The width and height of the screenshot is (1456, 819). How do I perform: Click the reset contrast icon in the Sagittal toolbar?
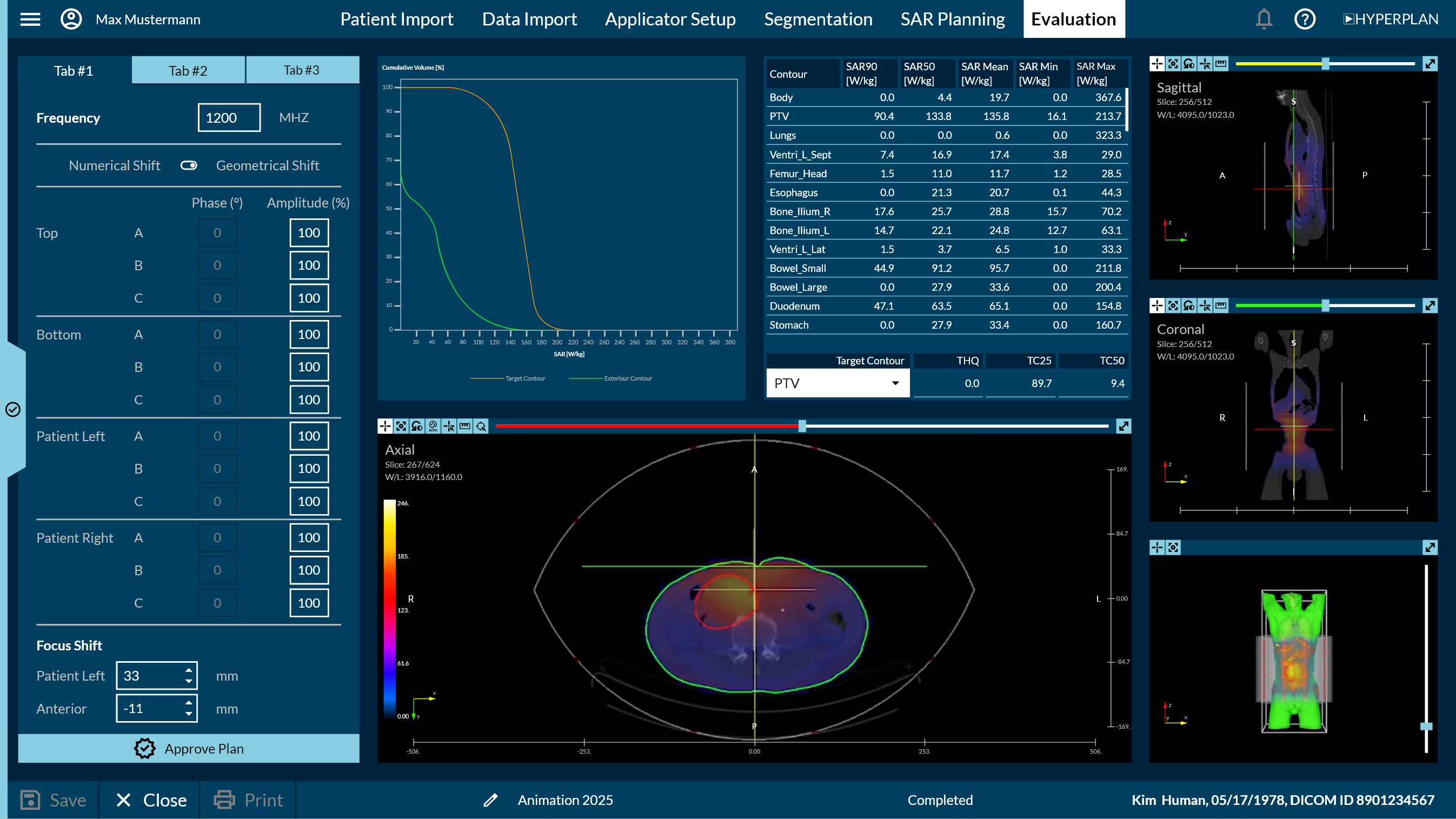(1189, 64)
